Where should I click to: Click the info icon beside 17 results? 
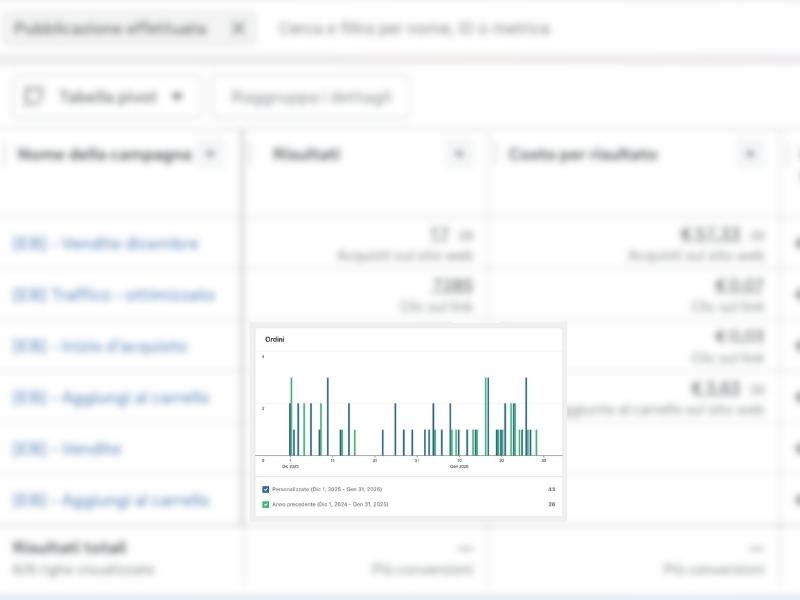point(465,236)
